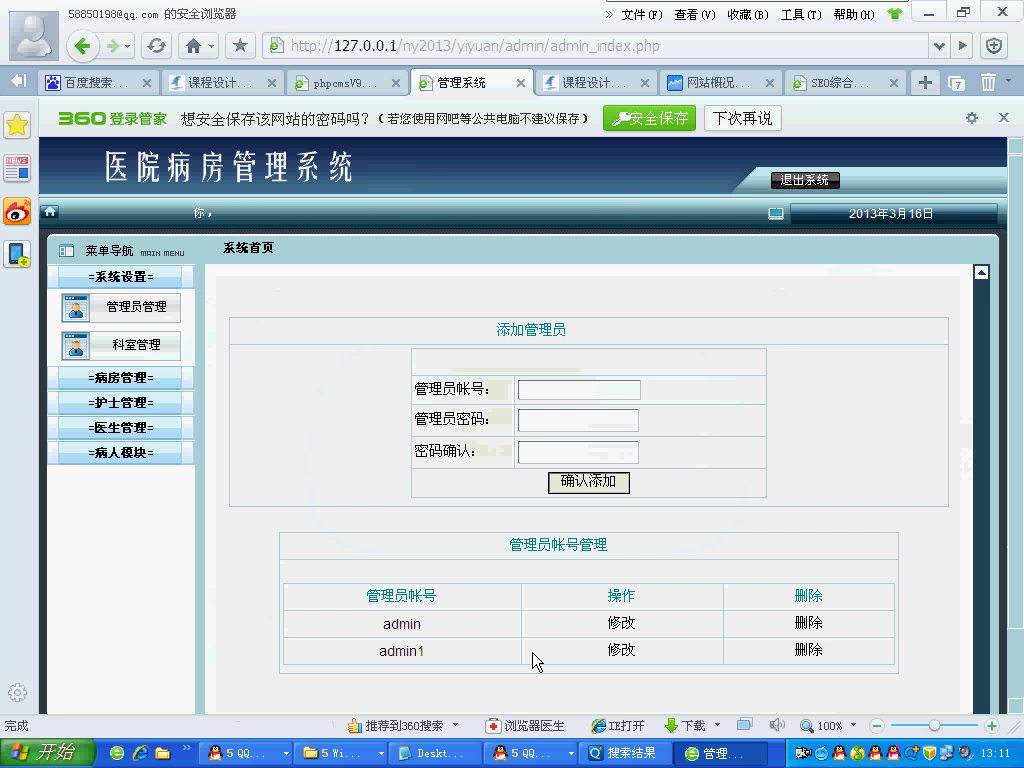Viewport: 1024px width, 768px height.
Task: Expand the =病房管理= menu section
Action: (x=121, y=377)
